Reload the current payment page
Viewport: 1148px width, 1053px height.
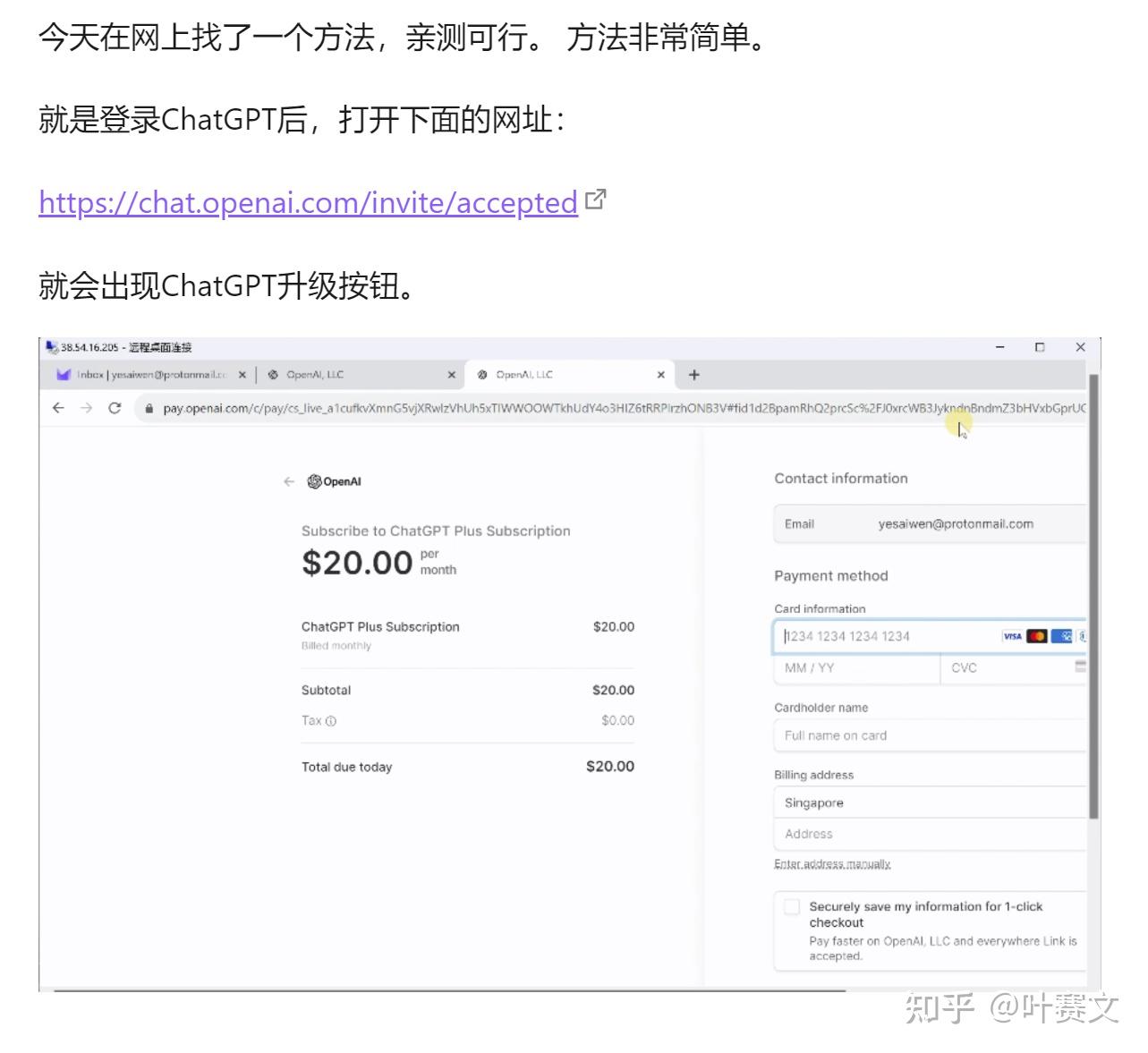click(x=115, y=407)
